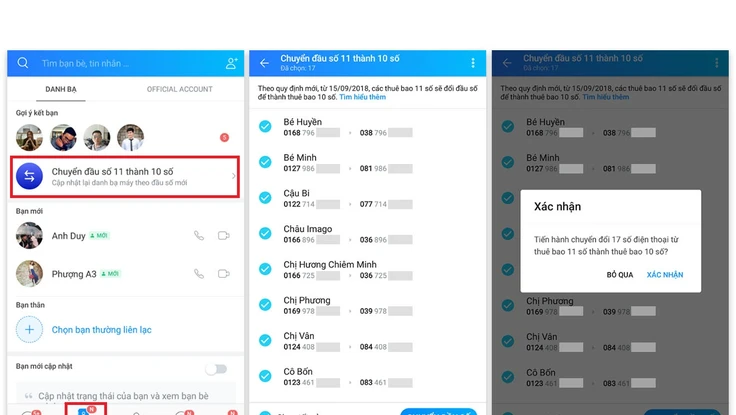
Task: Open Phượng A3 profile picture
Action: (29, 273)
